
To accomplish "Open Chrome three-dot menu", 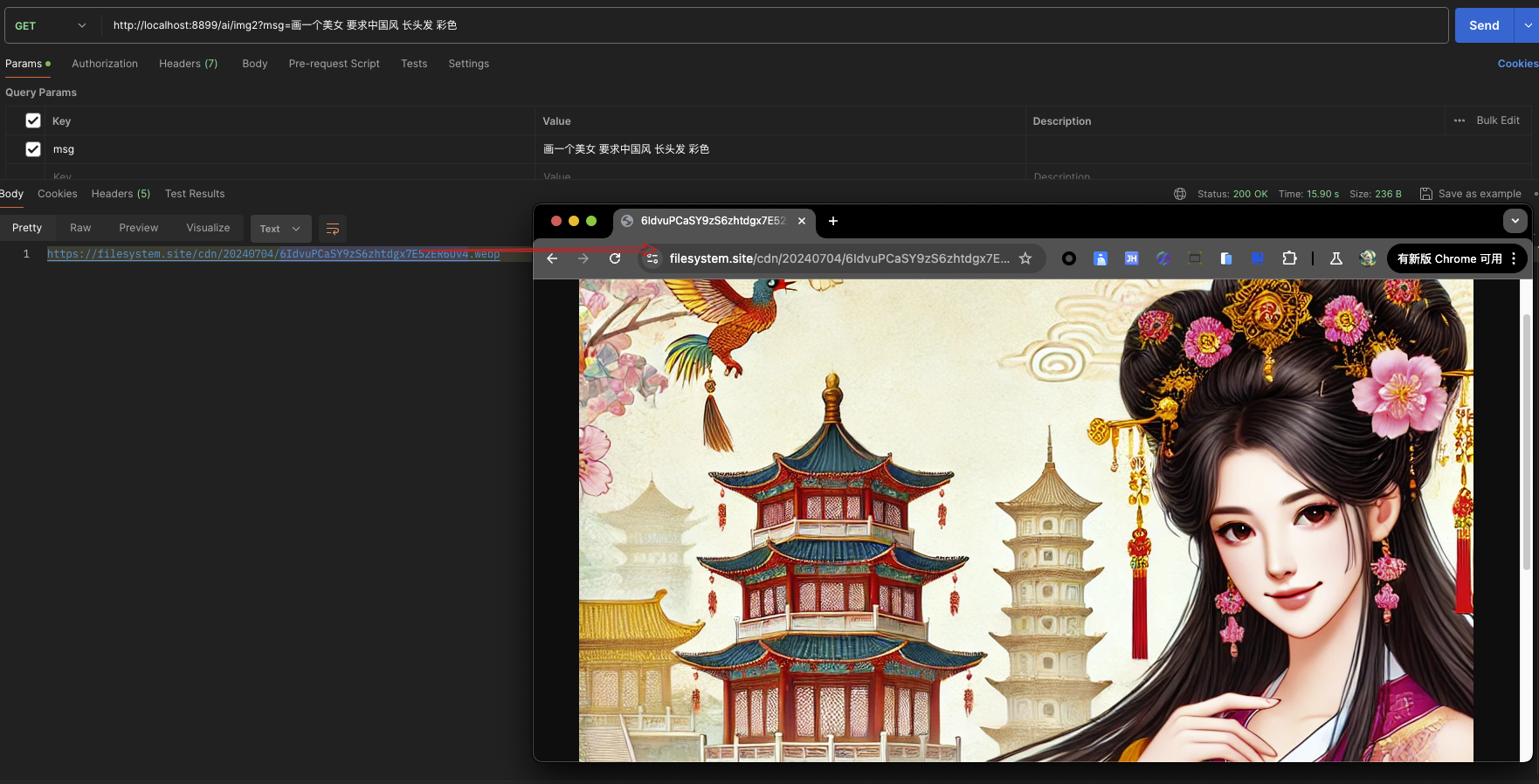I will tap(1514, 258).
